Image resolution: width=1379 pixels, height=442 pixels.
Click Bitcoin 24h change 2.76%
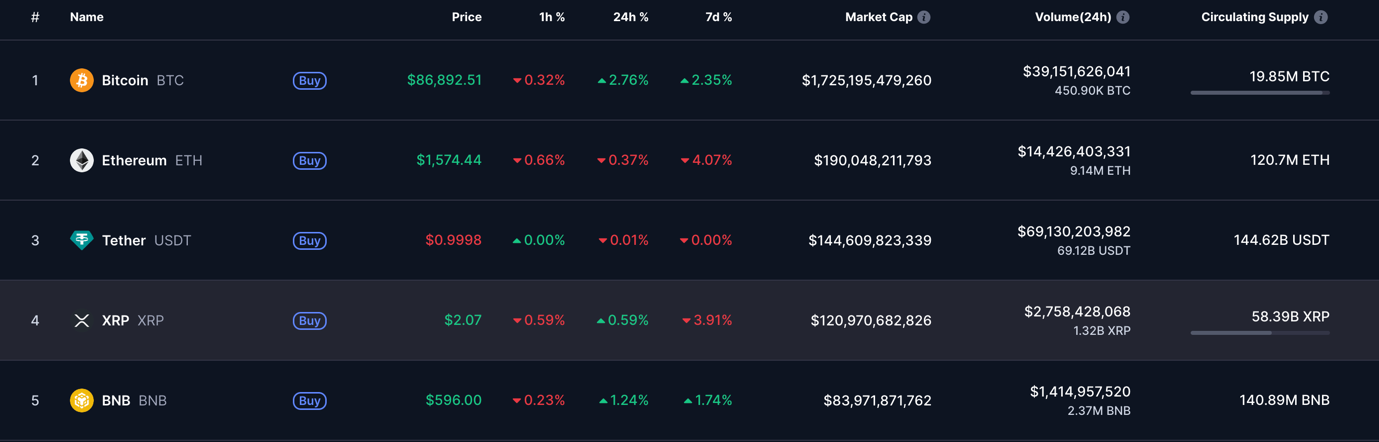[623, 80]
